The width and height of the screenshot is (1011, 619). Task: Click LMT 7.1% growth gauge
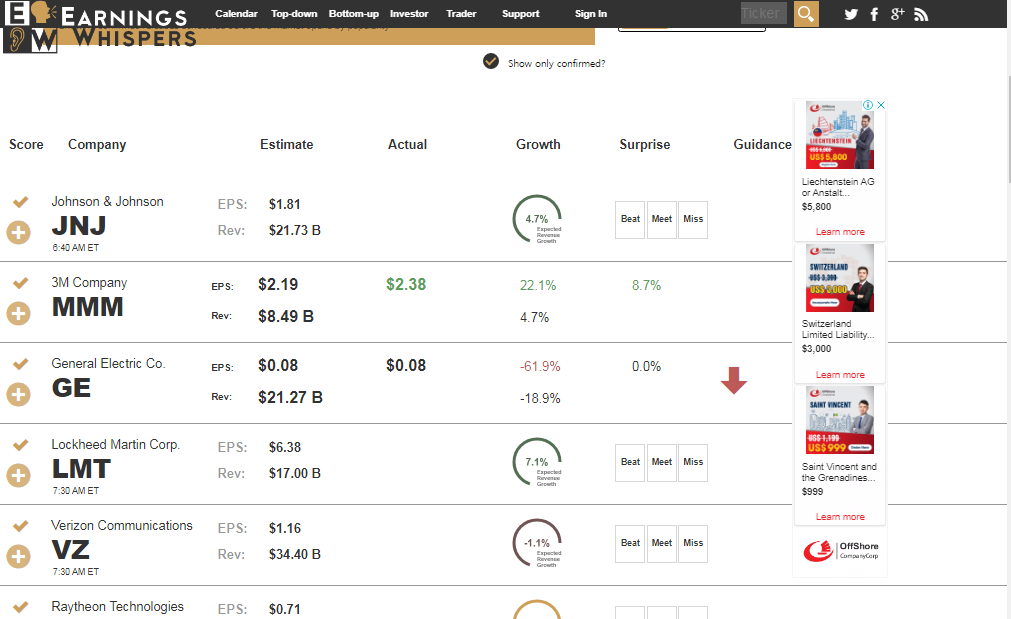pyautogui.click(x=537, y=462)
